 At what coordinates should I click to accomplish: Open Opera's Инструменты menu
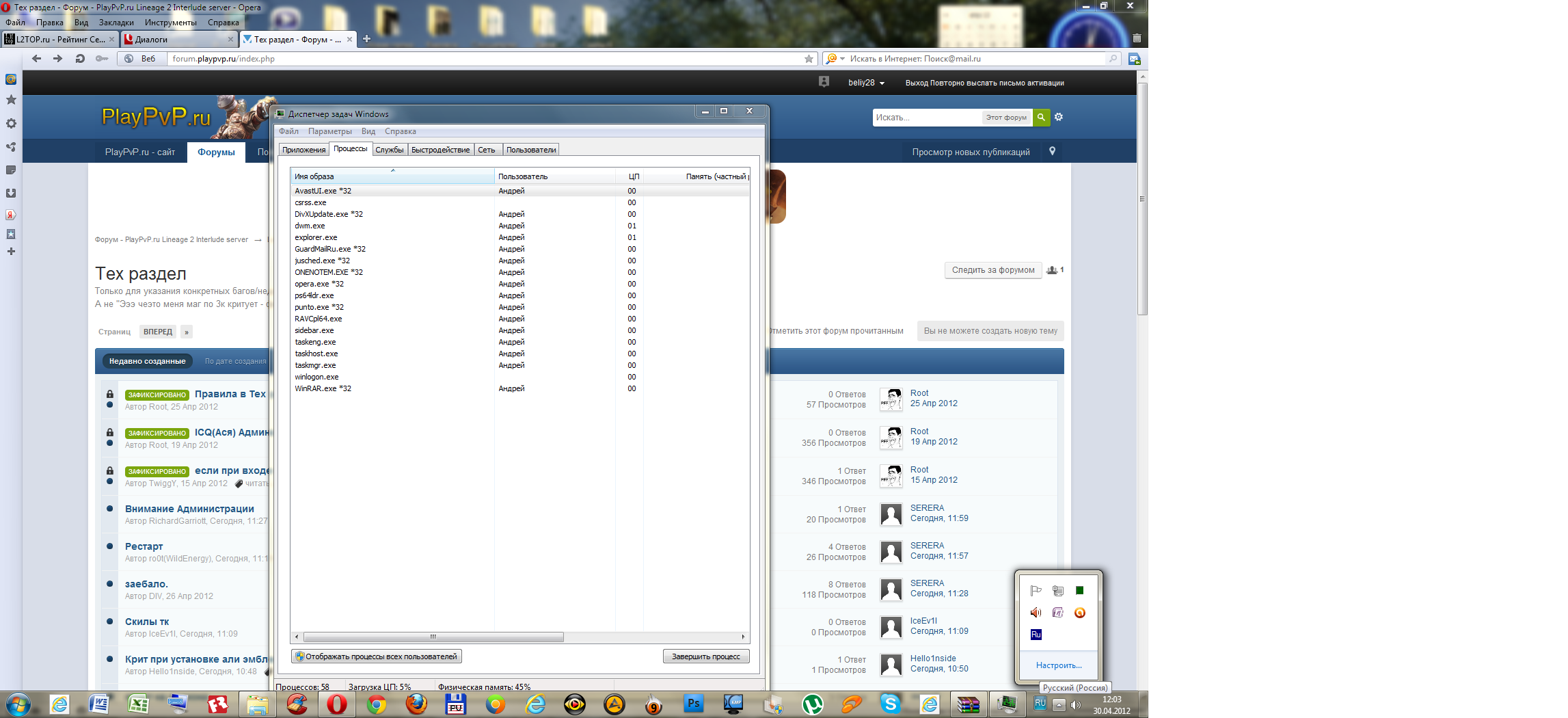click(x=171, y=23)
